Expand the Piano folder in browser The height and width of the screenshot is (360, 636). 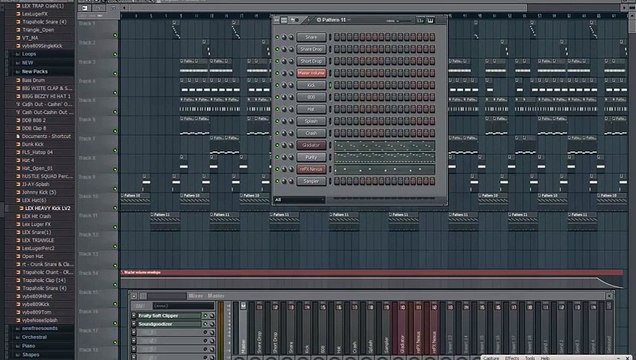point(28,346)
